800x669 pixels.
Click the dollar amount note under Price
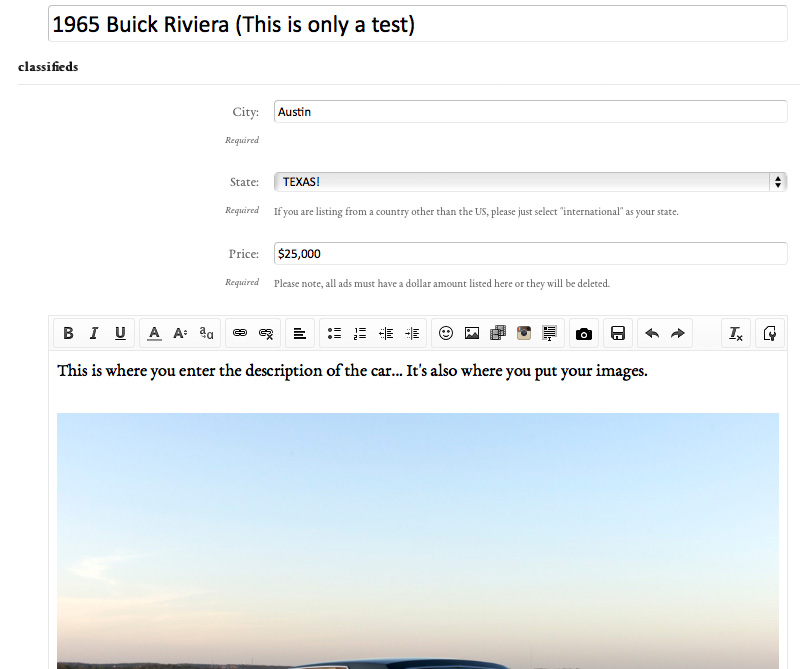pos(442,284)
